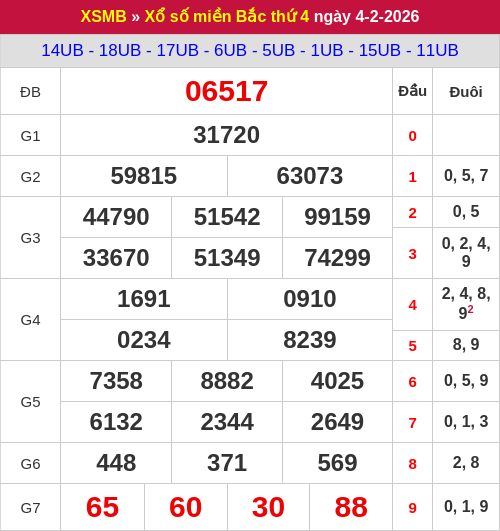
Task: Click the Đuôi value '2, 4, 8, 9²'
Action: (x=466, y=303)
